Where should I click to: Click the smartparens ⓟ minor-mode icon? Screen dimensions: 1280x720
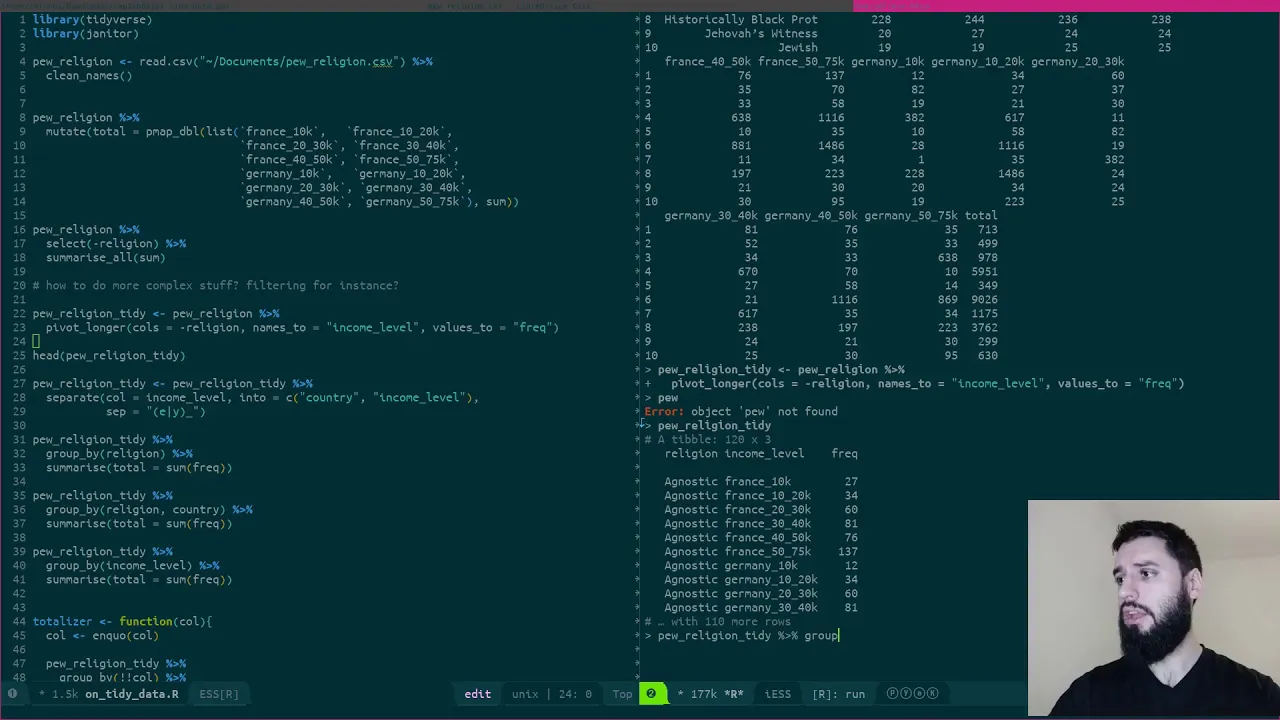tap(893, 693)
